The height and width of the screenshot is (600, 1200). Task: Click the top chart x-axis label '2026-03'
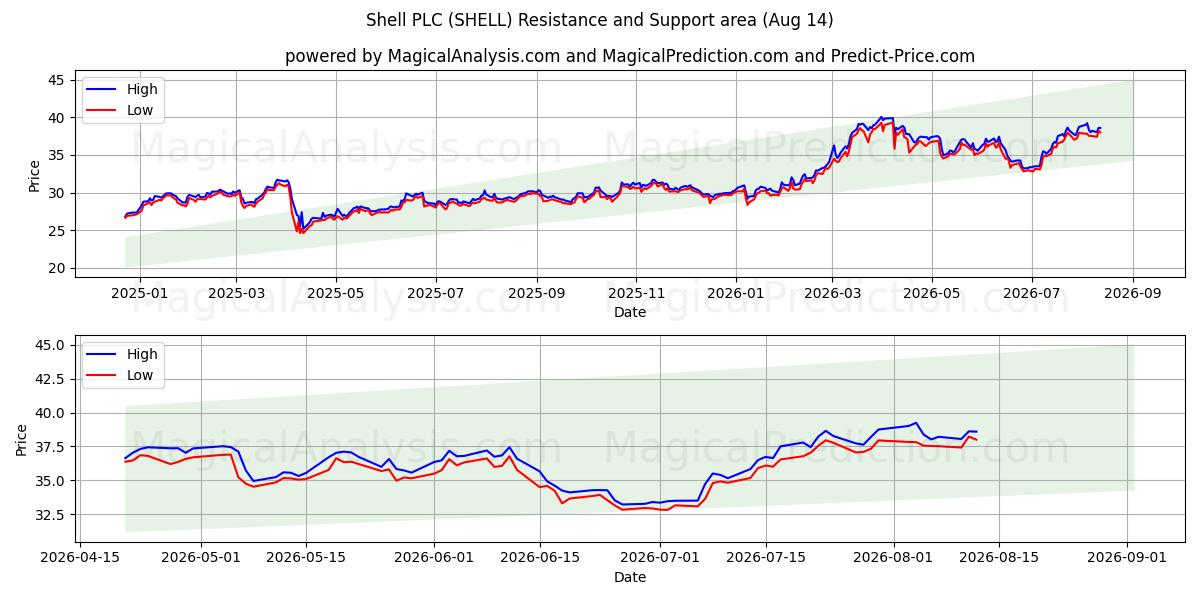(833, 293)
